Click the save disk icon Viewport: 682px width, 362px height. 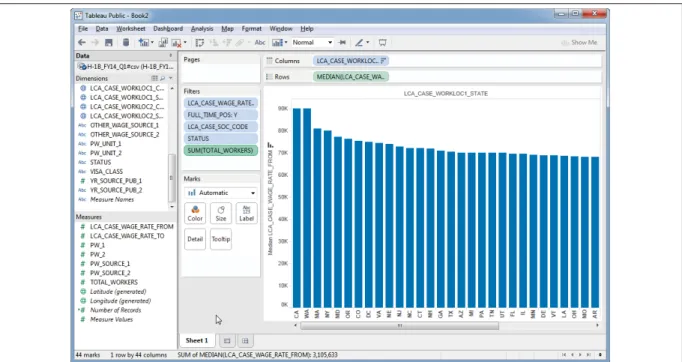coord(109,42)
